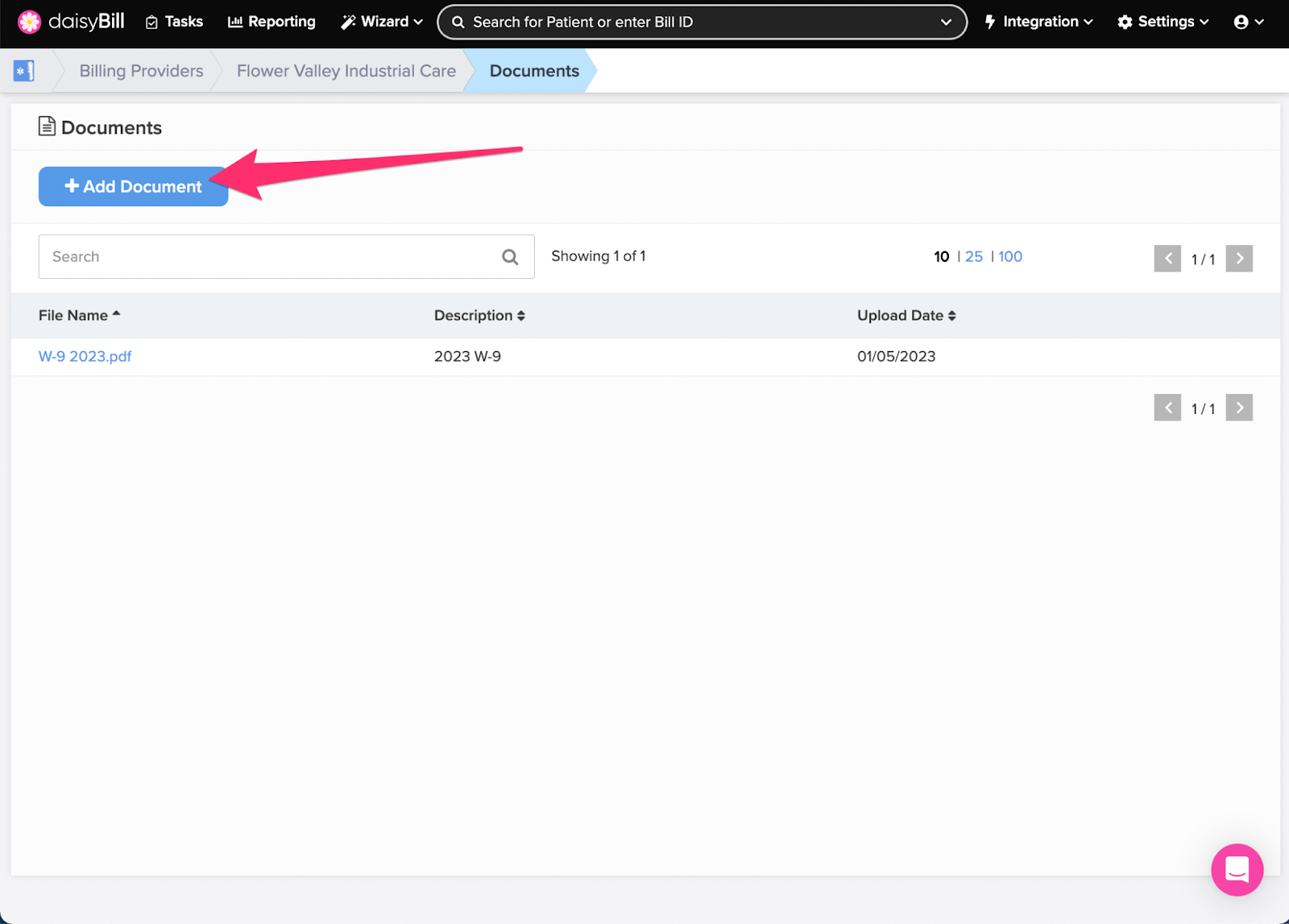This screenshot has height=924, width=1289.
Task: Go to previous page using the pager above the table
Action: point(1167,259)
